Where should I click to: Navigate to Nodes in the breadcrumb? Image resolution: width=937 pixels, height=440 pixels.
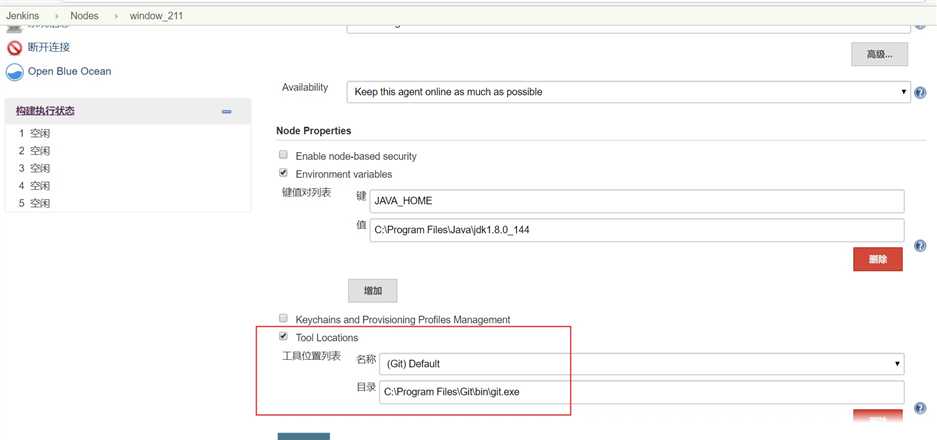pos(84,16)
